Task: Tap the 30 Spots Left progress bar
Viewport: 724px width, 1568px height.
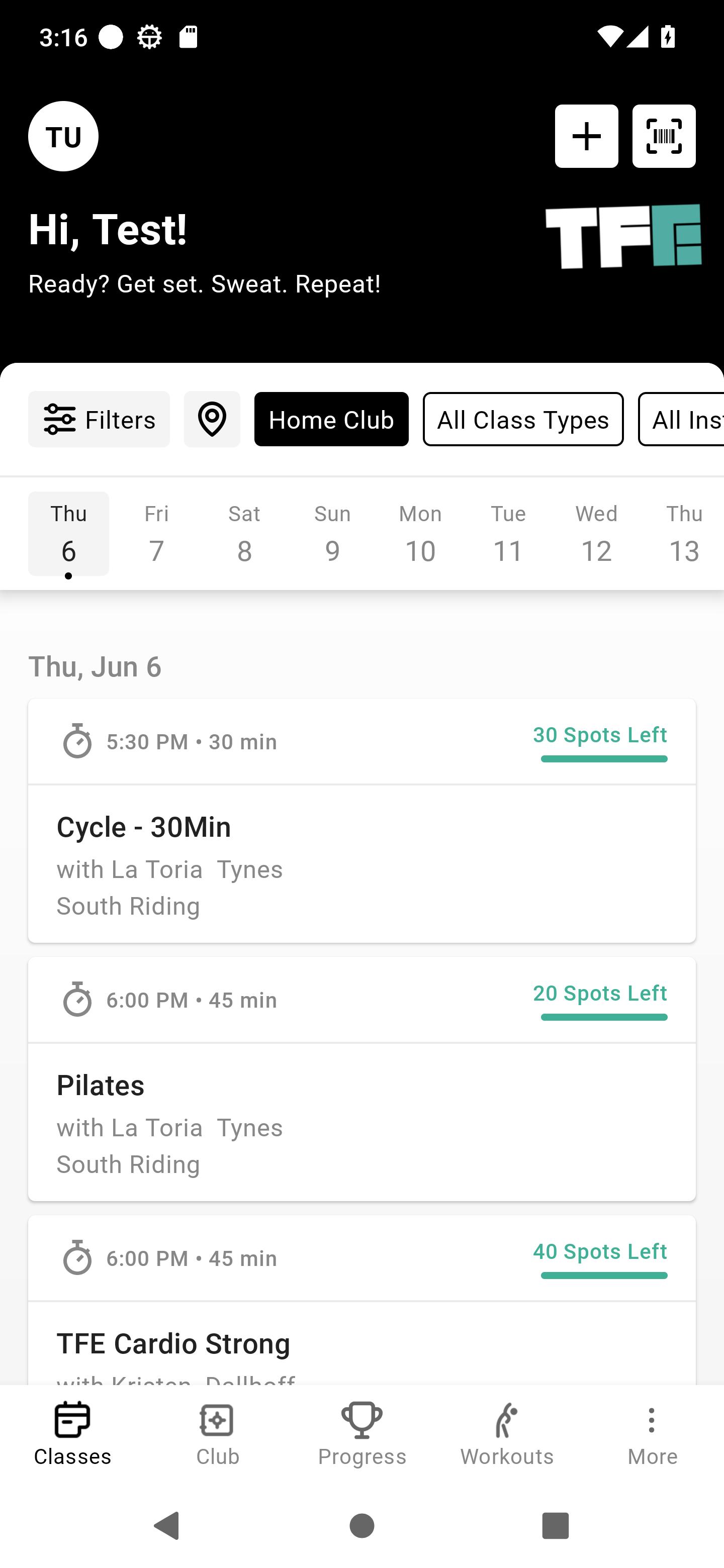Action: [x=604, y=759]
